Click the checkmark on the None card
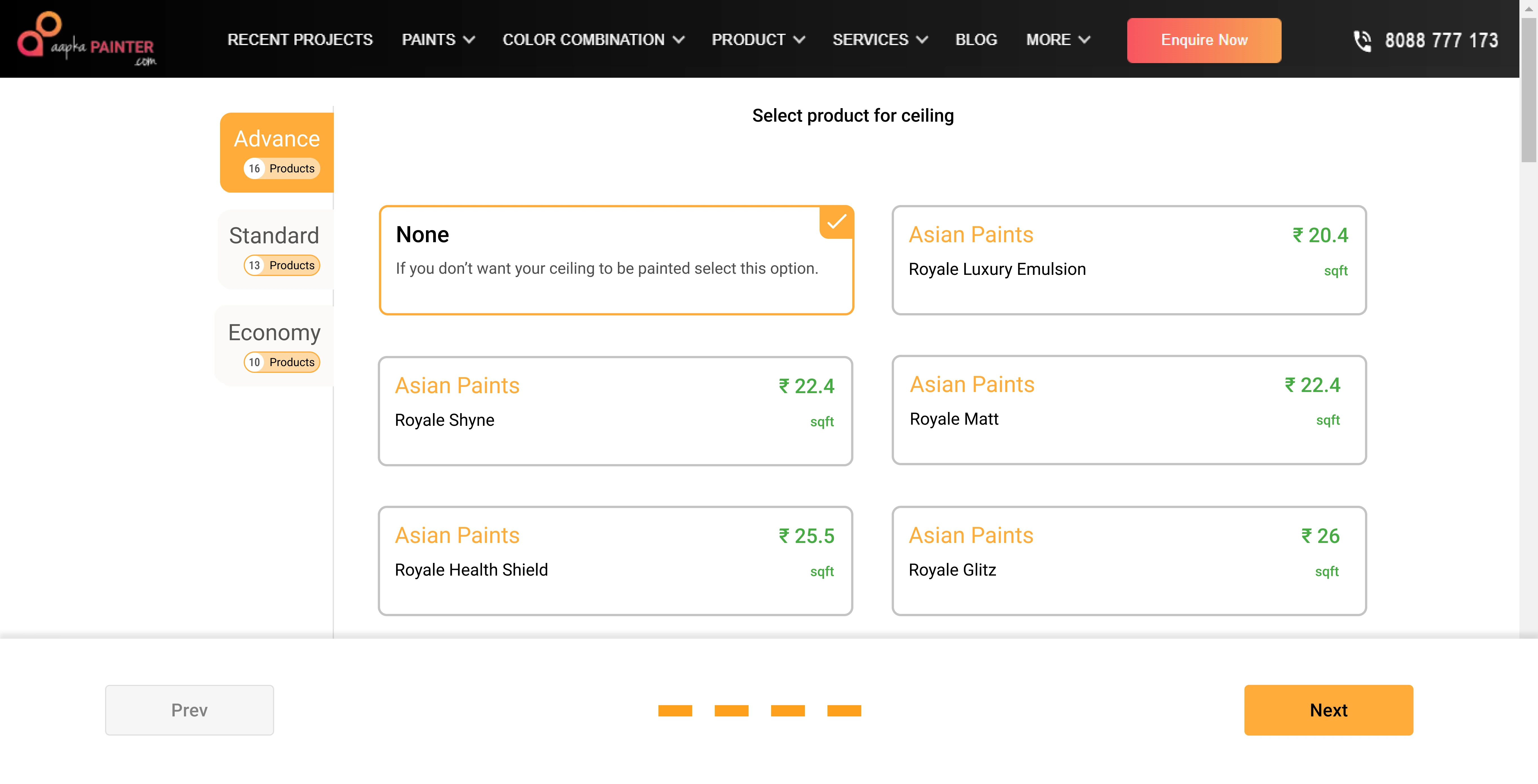Viewport: 1538px width, 784px height. 836,222
